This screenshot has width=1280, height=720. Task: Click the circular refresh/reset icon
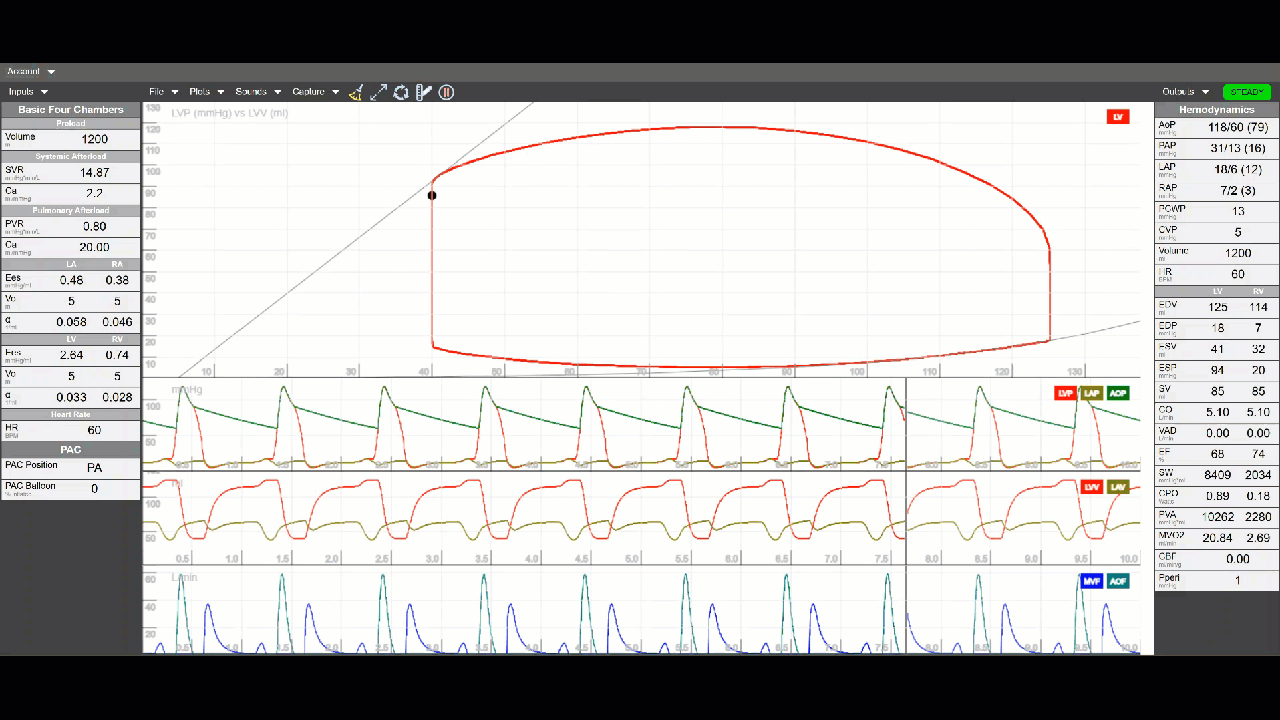(x=401, y=92)
